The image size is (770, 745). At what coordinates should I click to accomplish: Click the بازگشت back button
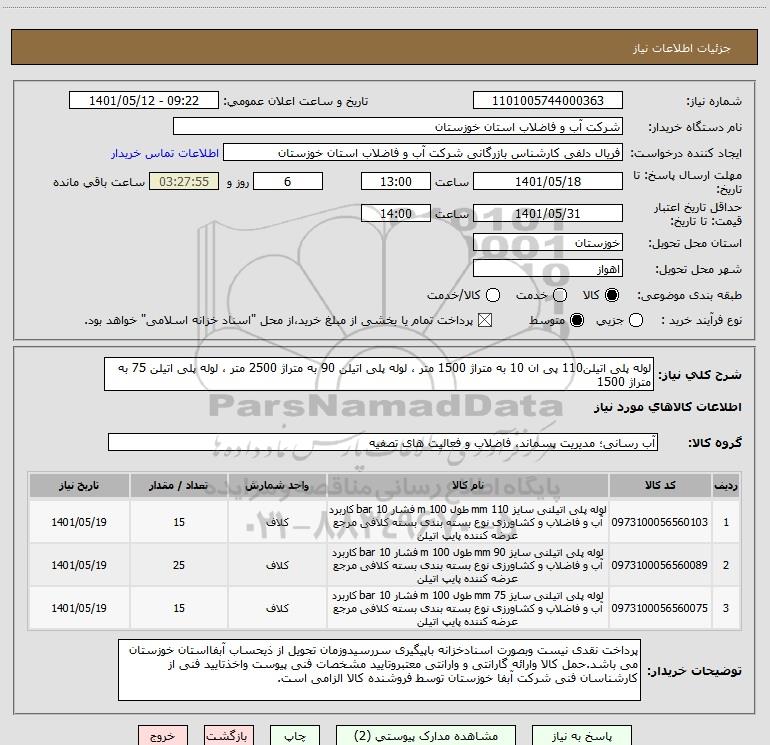(229, 736)
